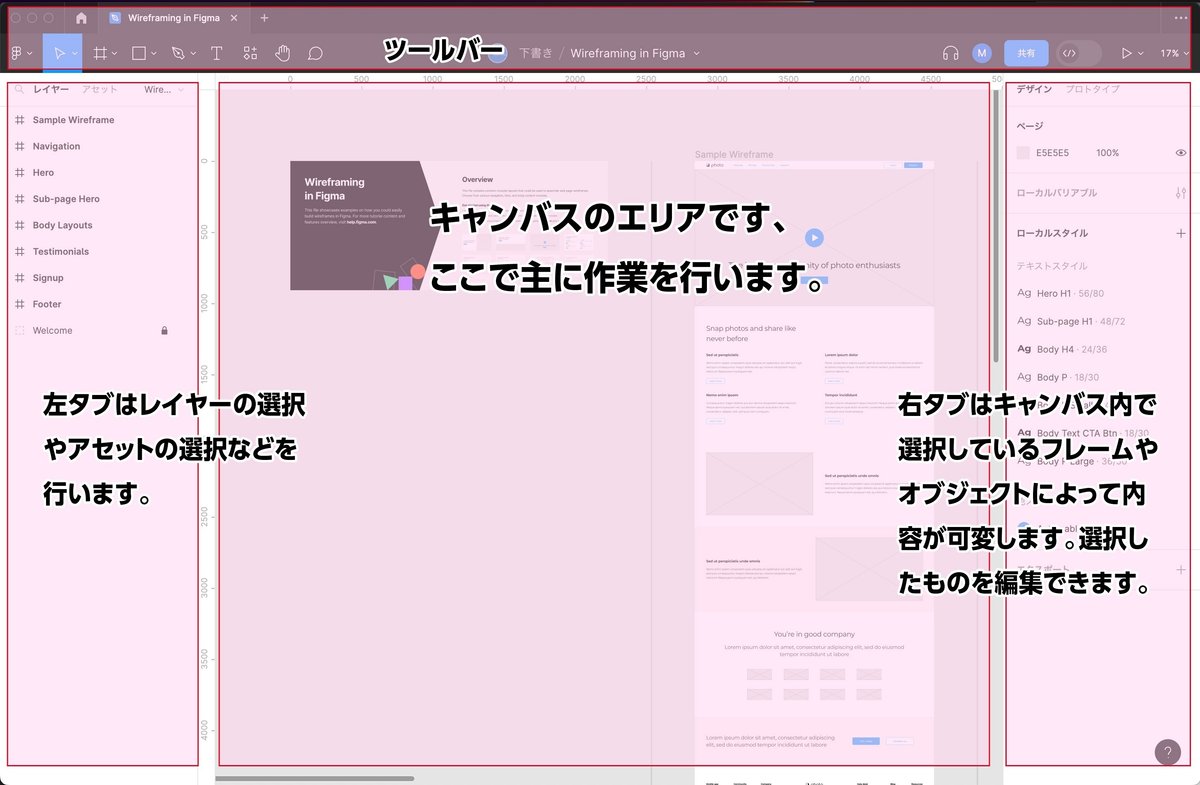
Task: Expand Move tool options chevron
Action: point(75,54)
